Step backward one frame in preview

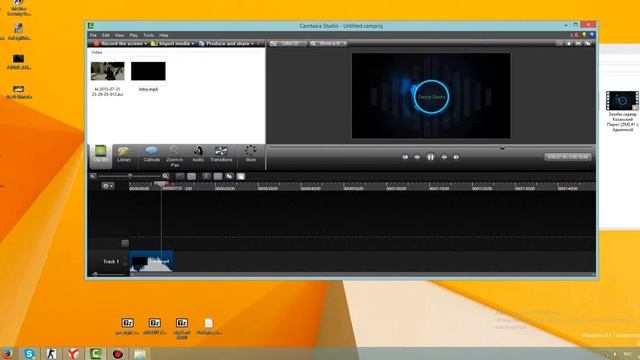(417, 157)
